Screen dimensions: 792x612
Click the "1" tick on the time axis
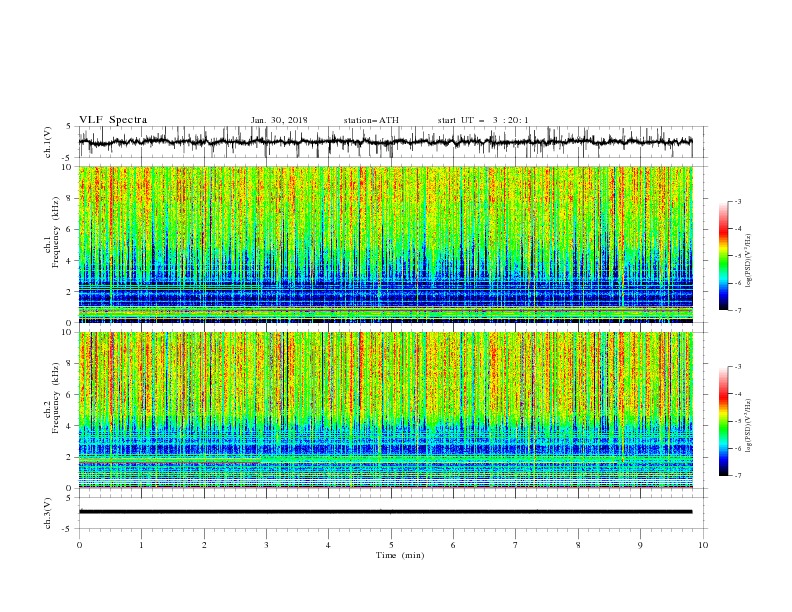point(141,545)
